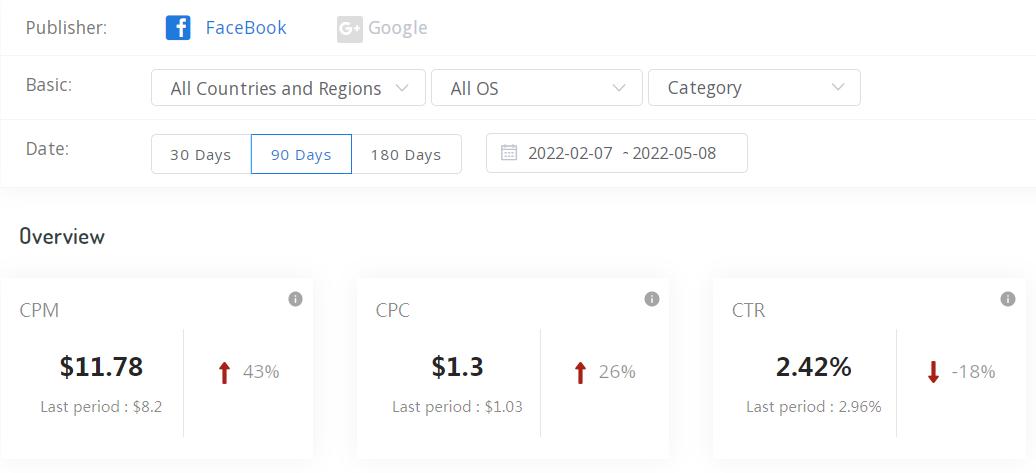The image size is (1036, 473).
Task: Click the CPM red up arrow
Action: [224, 373]
